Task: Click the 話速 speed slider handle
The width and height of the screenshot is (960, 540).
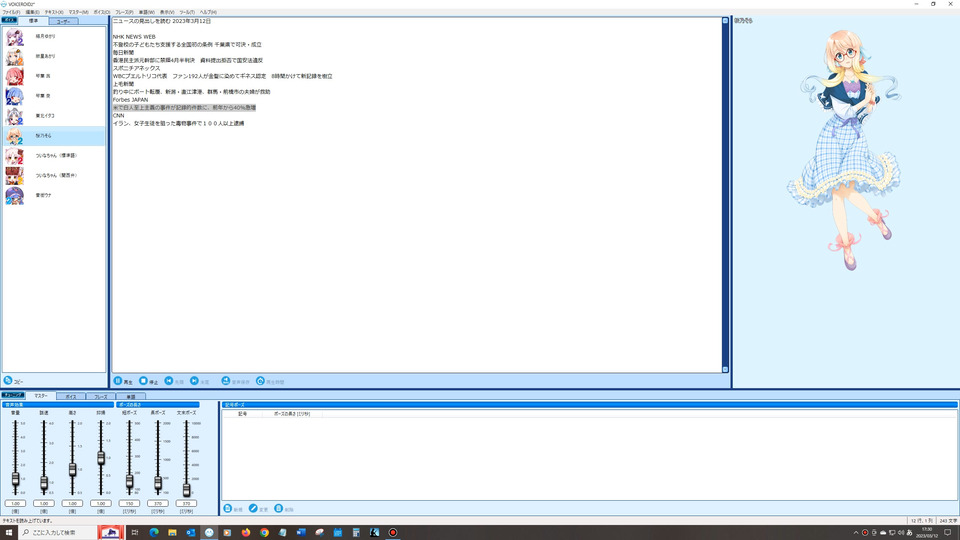Action: click(x=43, y=482)
